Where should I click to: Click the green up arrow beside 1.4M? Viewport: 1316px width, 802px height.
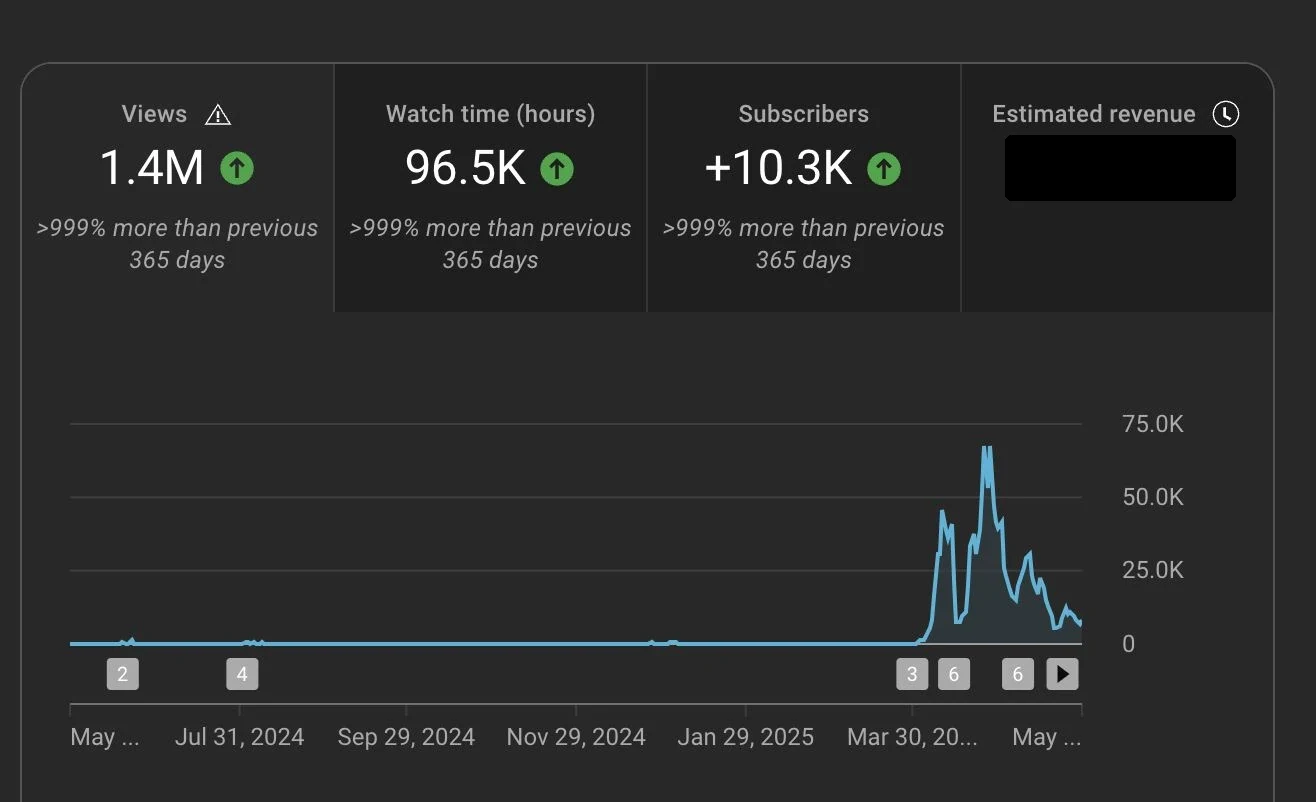[x=237, y=168]
